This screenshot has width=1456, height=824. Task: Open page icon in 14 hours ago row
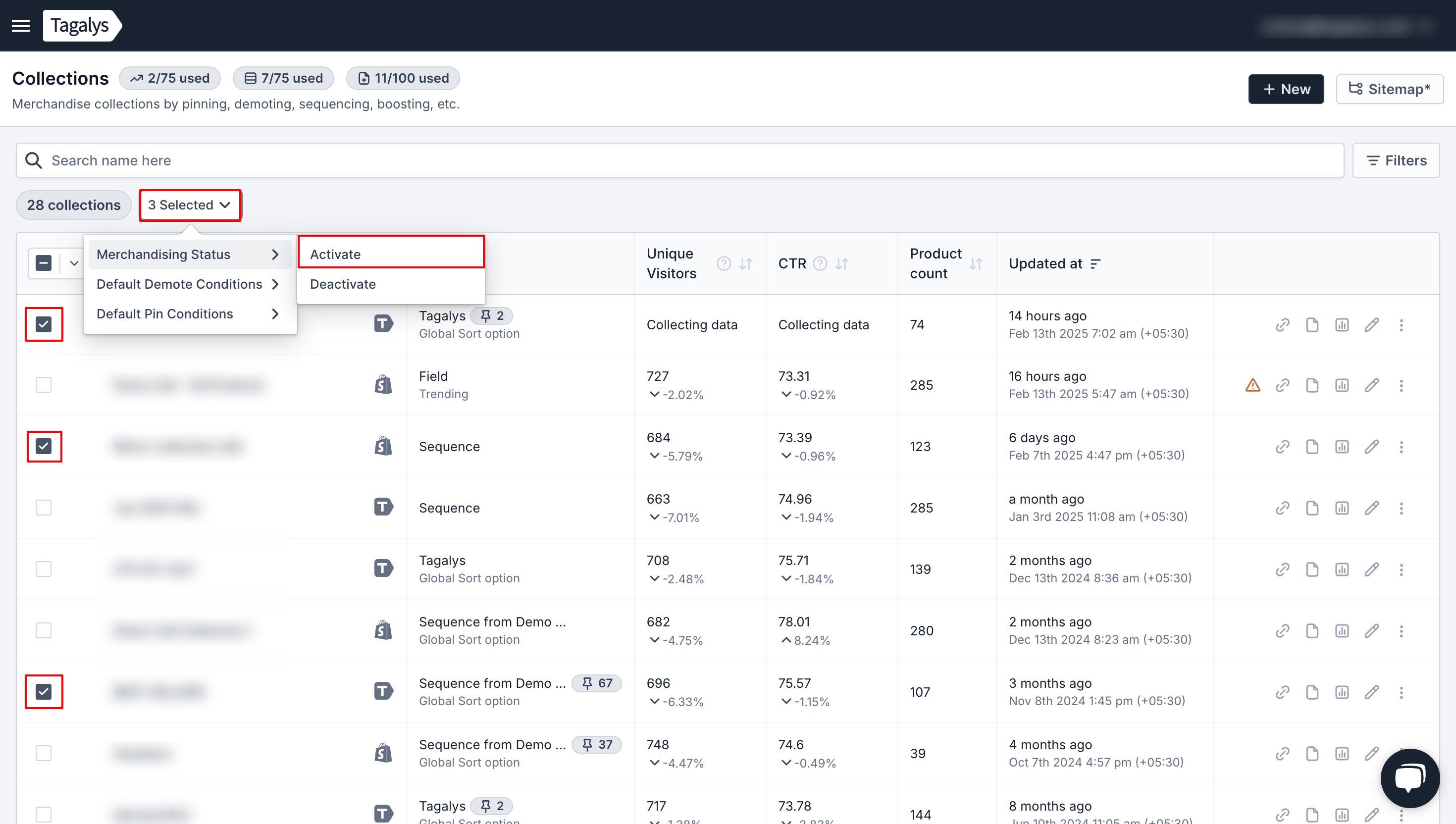click(x=1312, y=325)
